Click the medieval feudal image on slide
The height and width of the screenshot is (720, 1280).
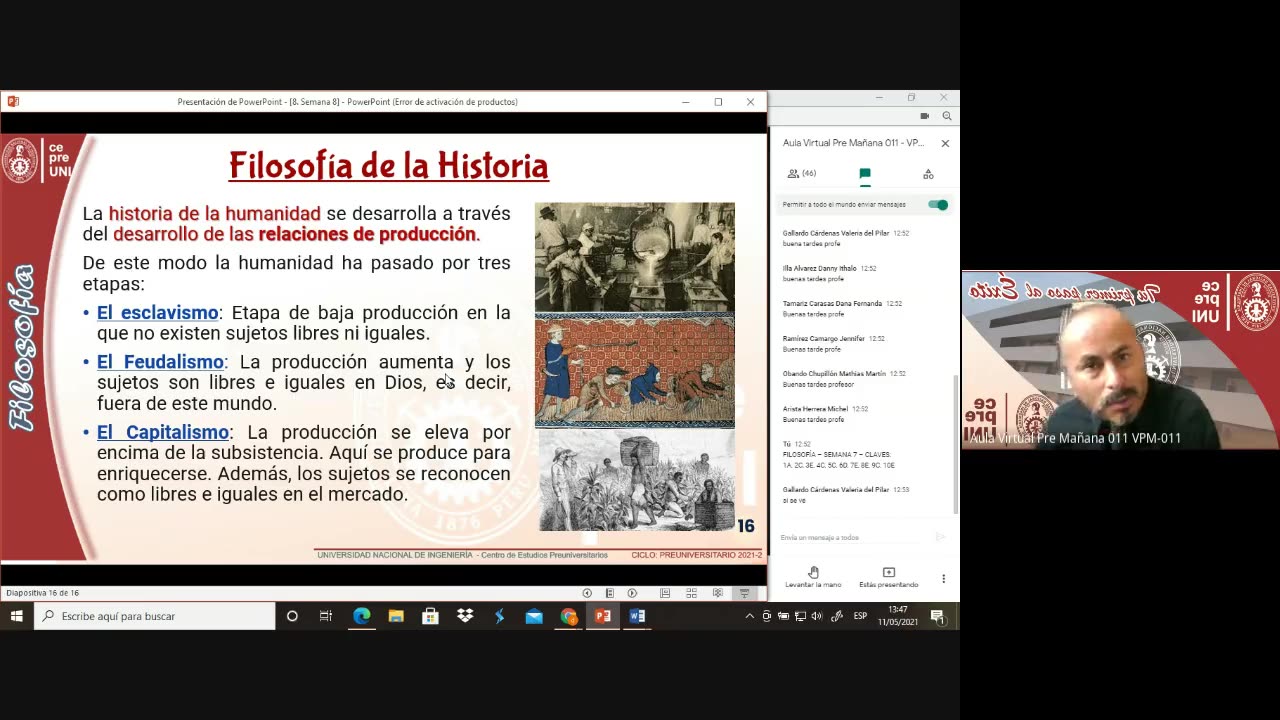pos(635,371)
